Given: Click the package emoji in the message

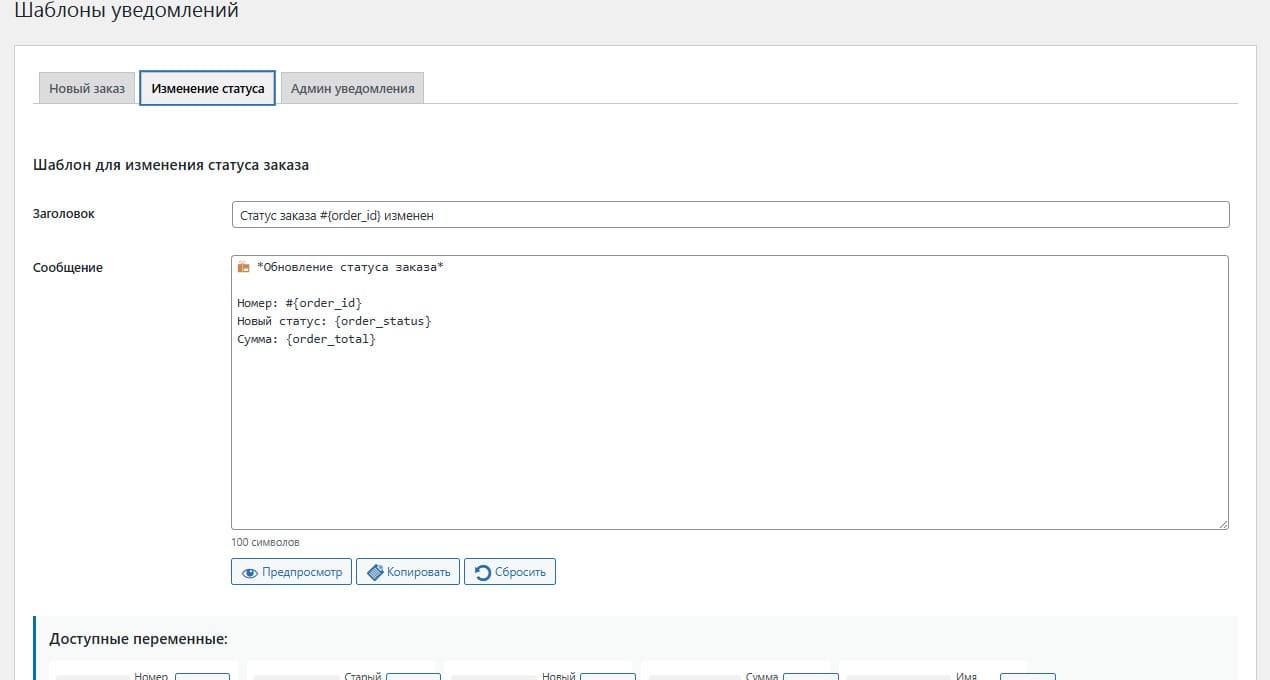Looking at the screenshot, I should 243,267.
